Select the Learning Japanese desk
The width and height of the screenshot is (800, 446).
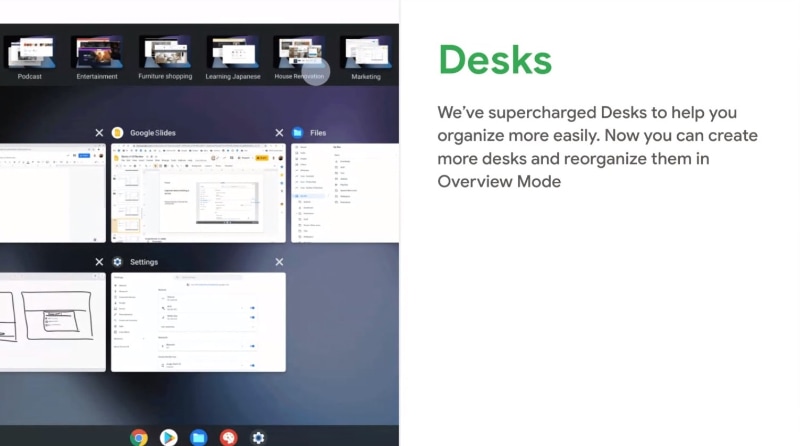point(233,52)
